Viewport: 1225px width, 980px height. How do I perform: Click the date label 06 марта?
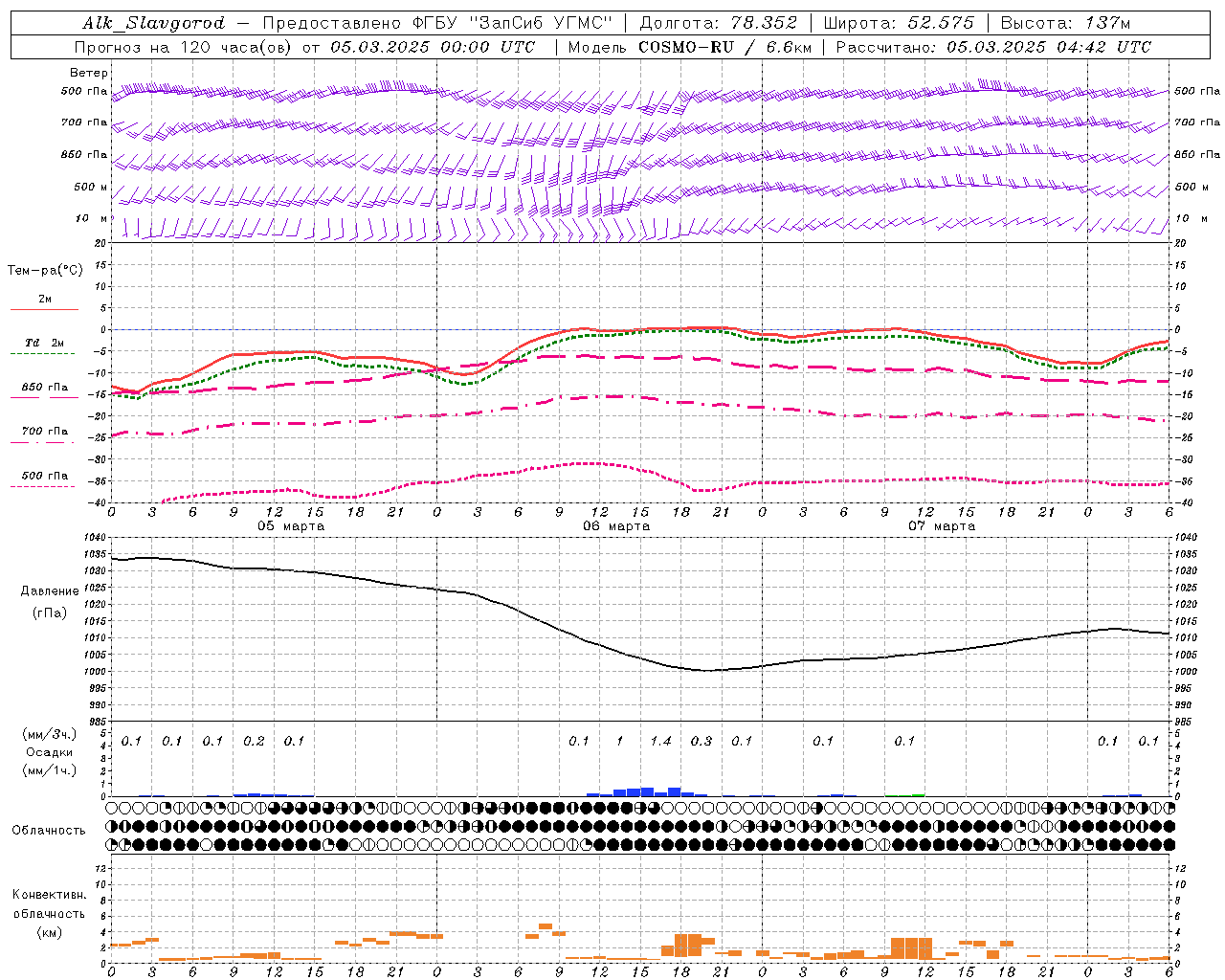[x=616, y=526]
